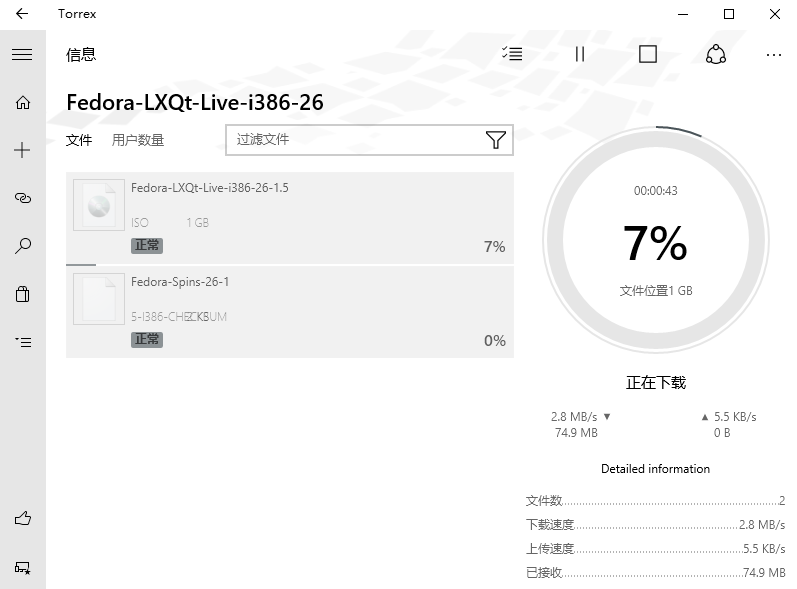Open the list icon in sidebar
Viewport: 797px width, 589px height.
coord(22,342)
